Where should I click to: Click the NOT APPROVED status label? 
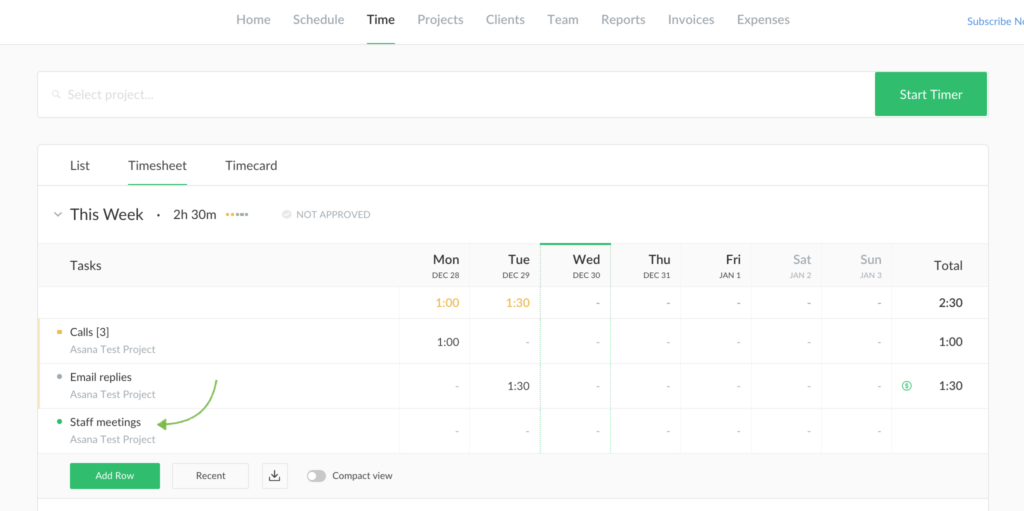333,214
